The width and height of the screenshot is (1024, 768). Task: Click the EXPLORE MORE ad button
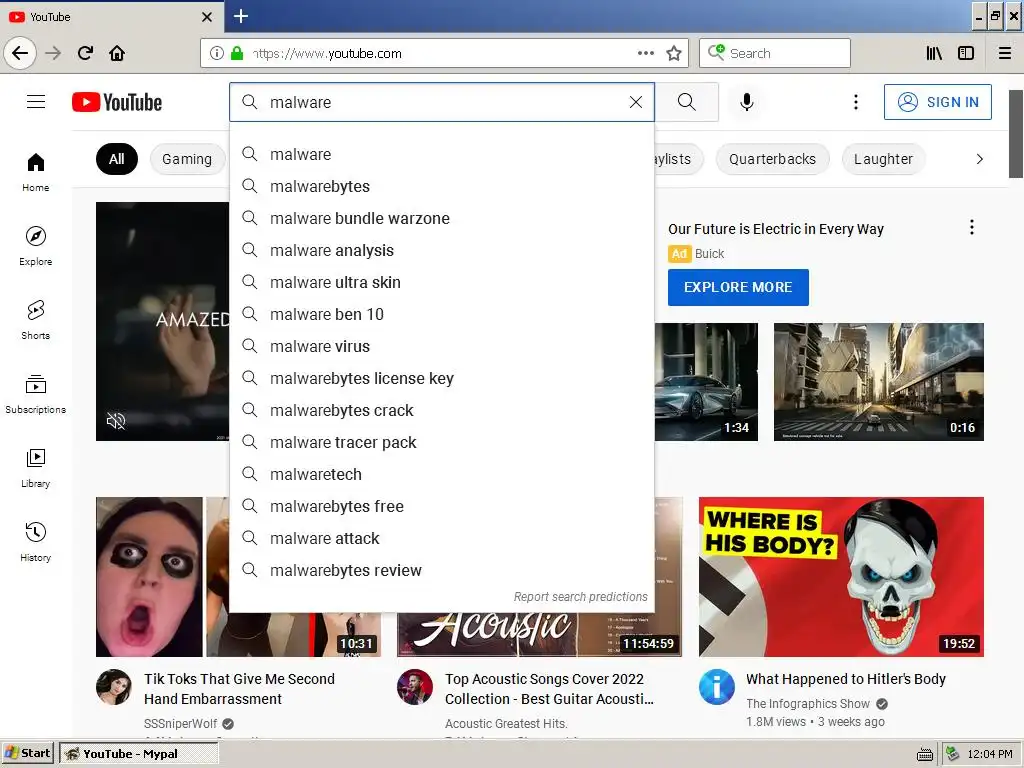[738, 287]
